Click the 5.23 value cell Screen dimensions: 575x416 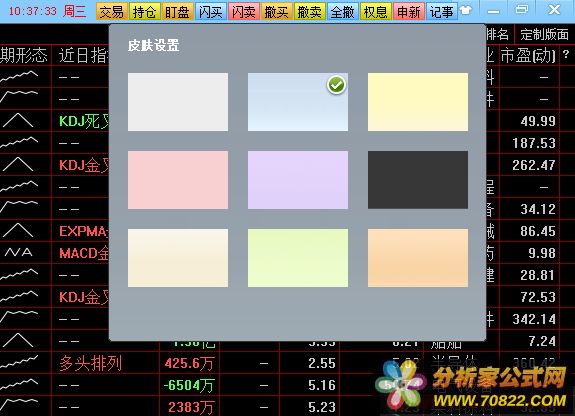tap(322, 407)
